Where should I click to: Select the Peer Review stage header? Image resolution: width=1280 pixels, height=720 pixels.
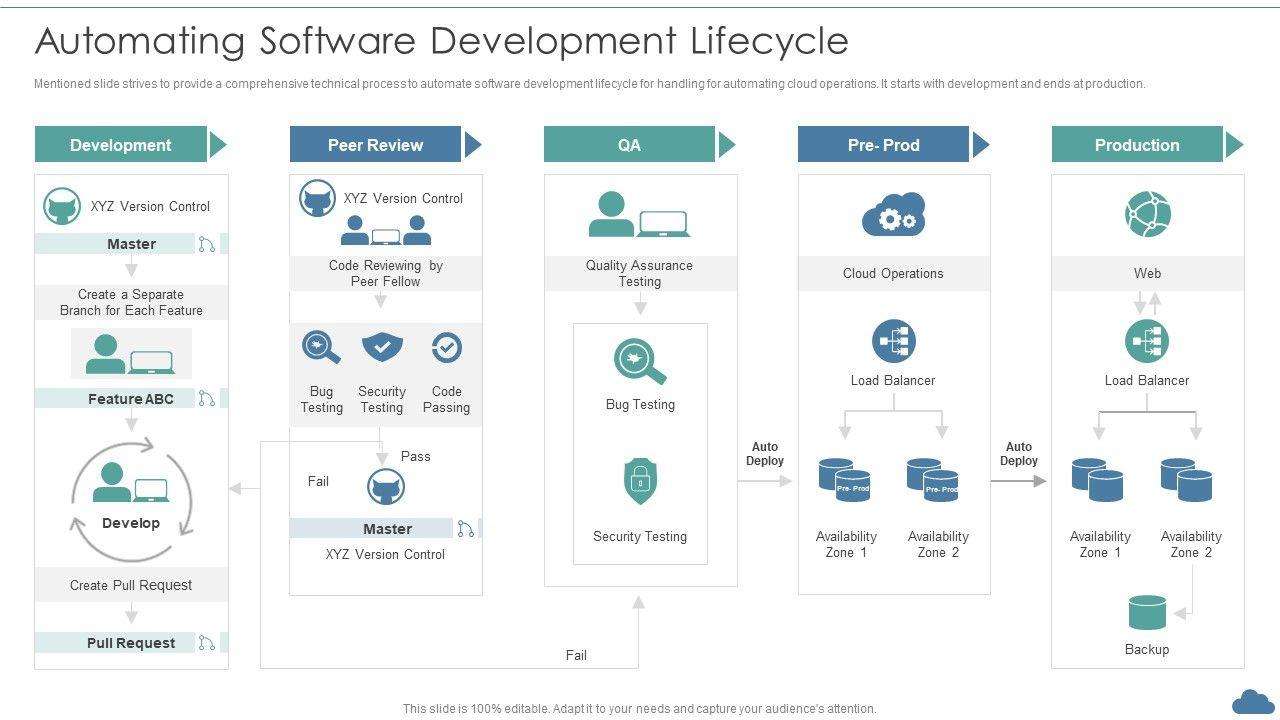(x=375, y=145)
